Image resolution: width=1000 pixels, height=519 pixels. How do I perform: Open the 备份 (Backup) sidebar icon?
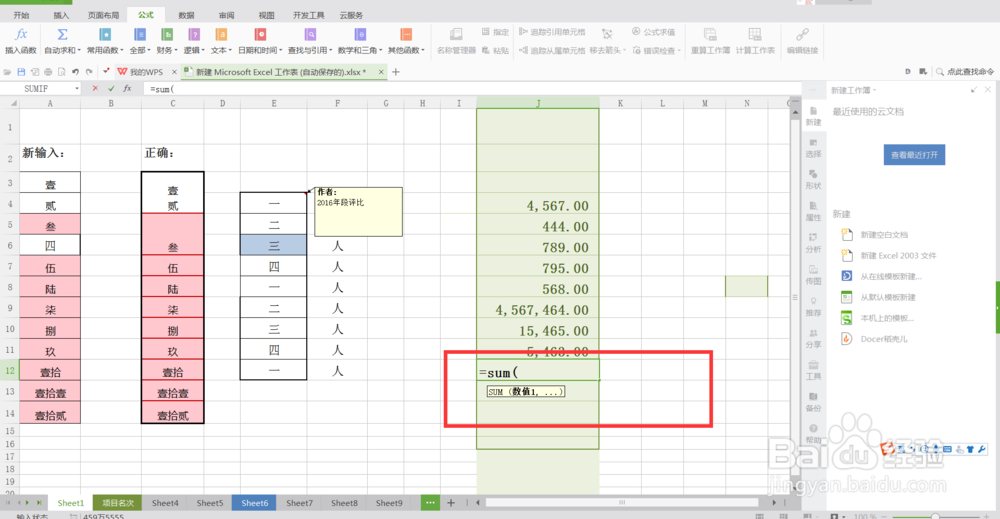pyautogui.click(x=813, y=402)
